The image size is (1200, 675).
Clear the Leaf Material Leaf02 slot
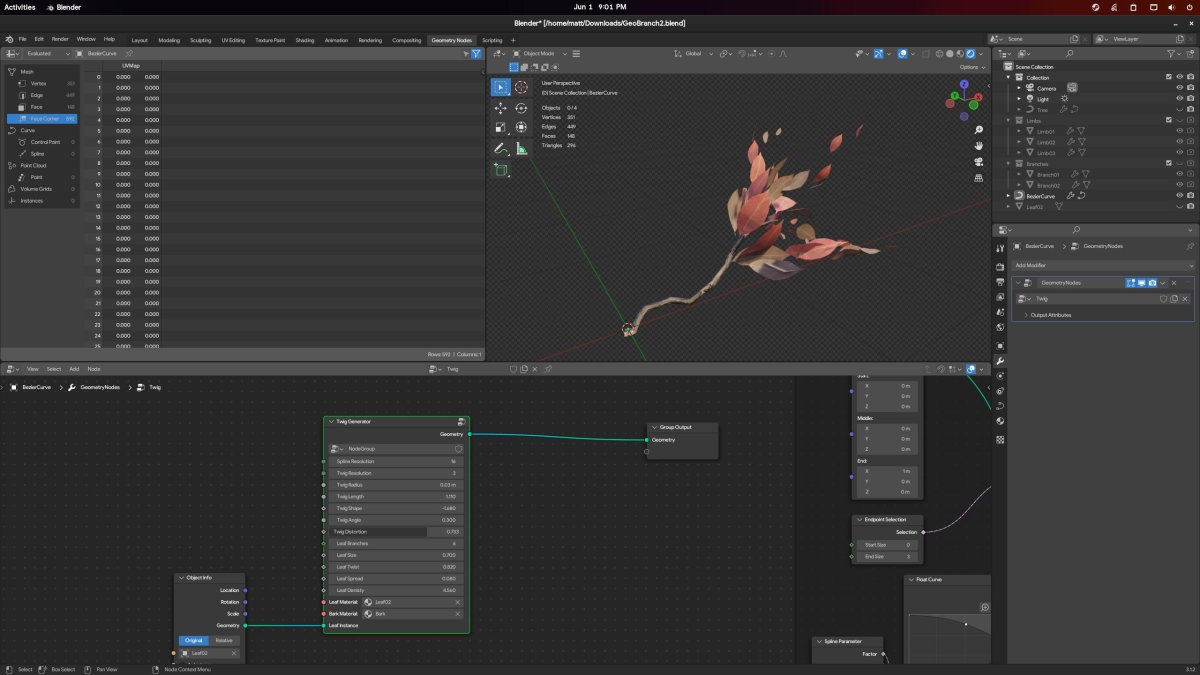[458, 602]
